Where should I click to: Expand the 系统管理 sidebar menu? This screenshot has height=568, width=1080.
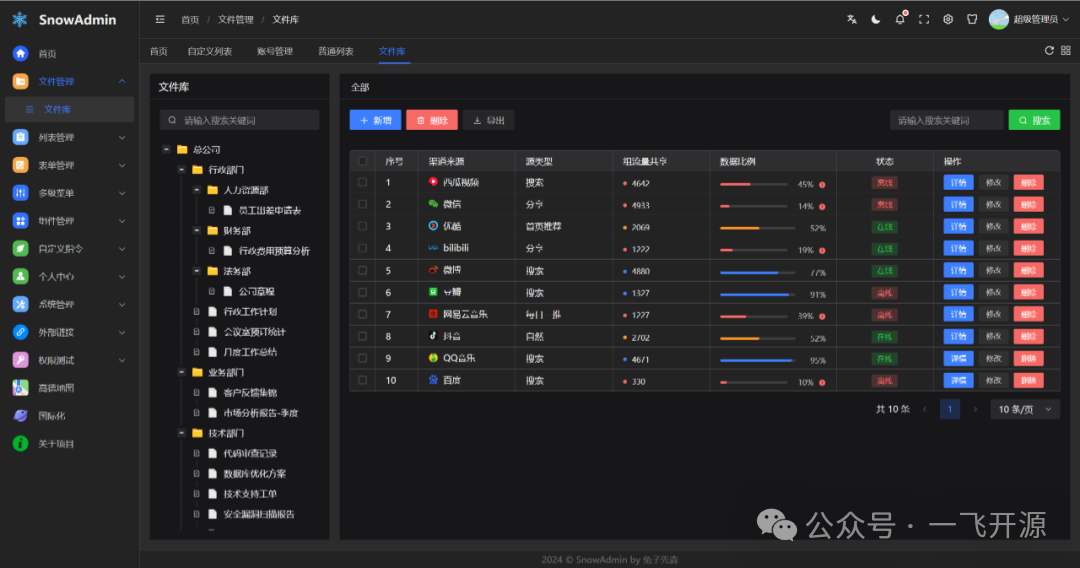[x=68, y=304]
